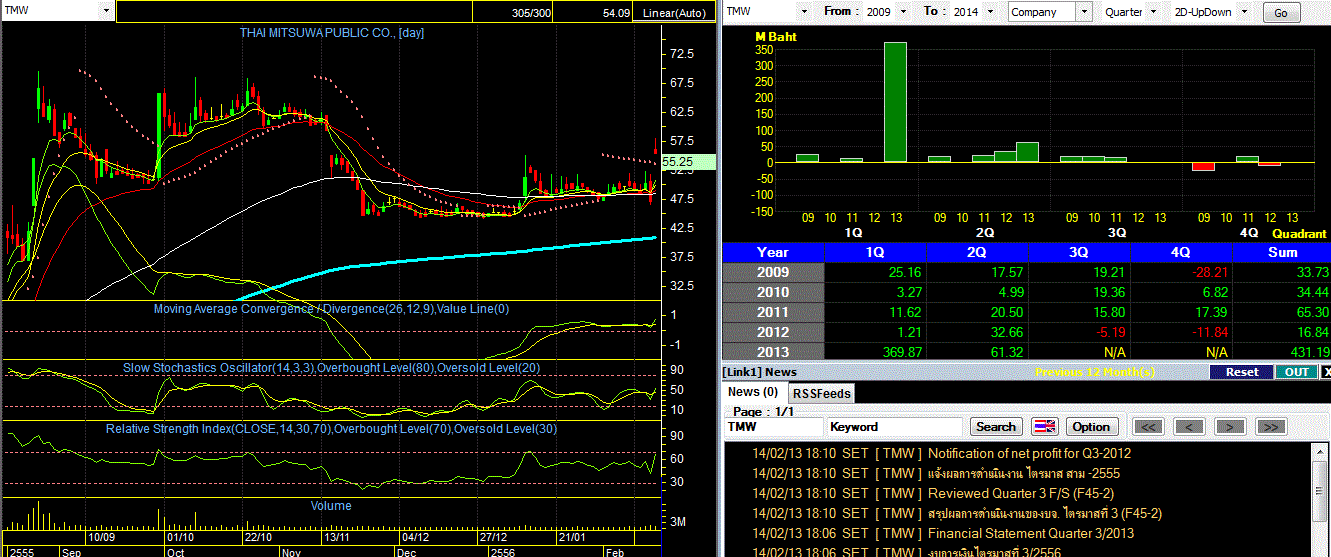Viewport: 1331px width, 557px height.
Task: Click the Keyword search field
Action: point(895,427)
